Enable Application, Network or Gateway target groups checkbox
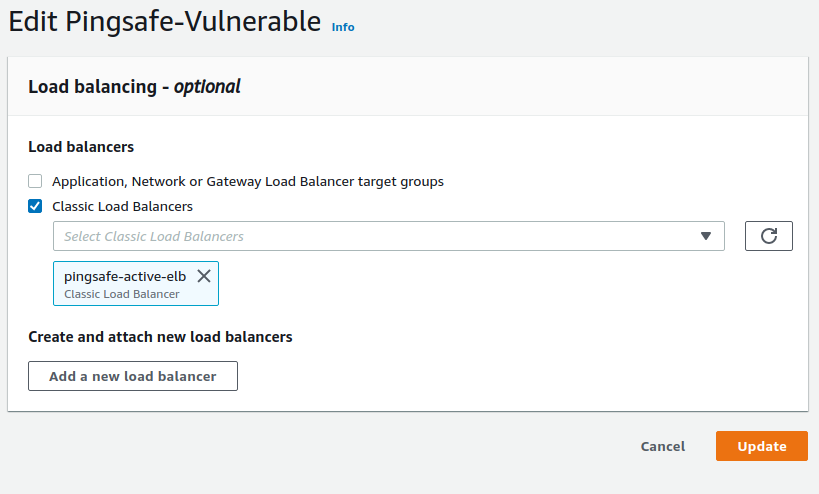 pyautogui.click(x=35, y=181)
